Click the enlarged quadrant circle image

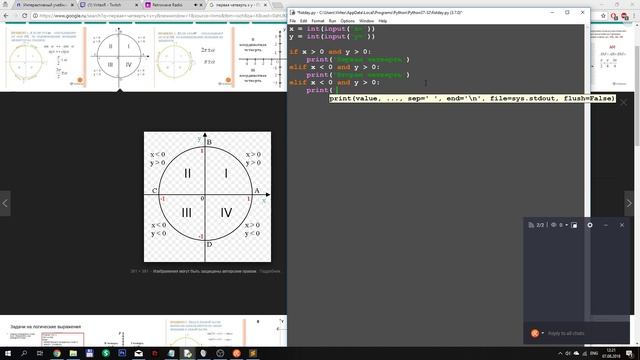coord(207,197)
